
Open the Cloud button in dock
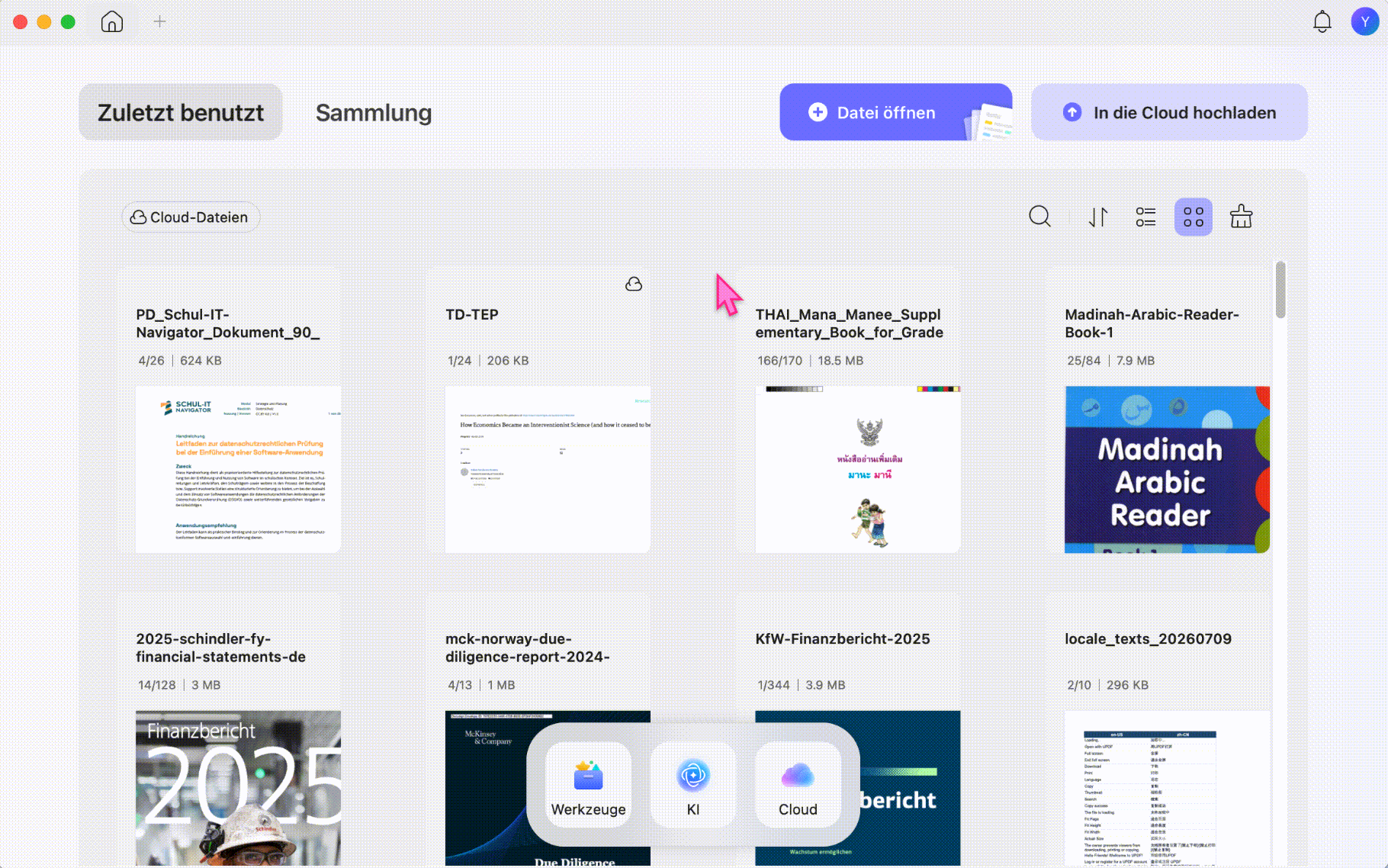(798, 784)
